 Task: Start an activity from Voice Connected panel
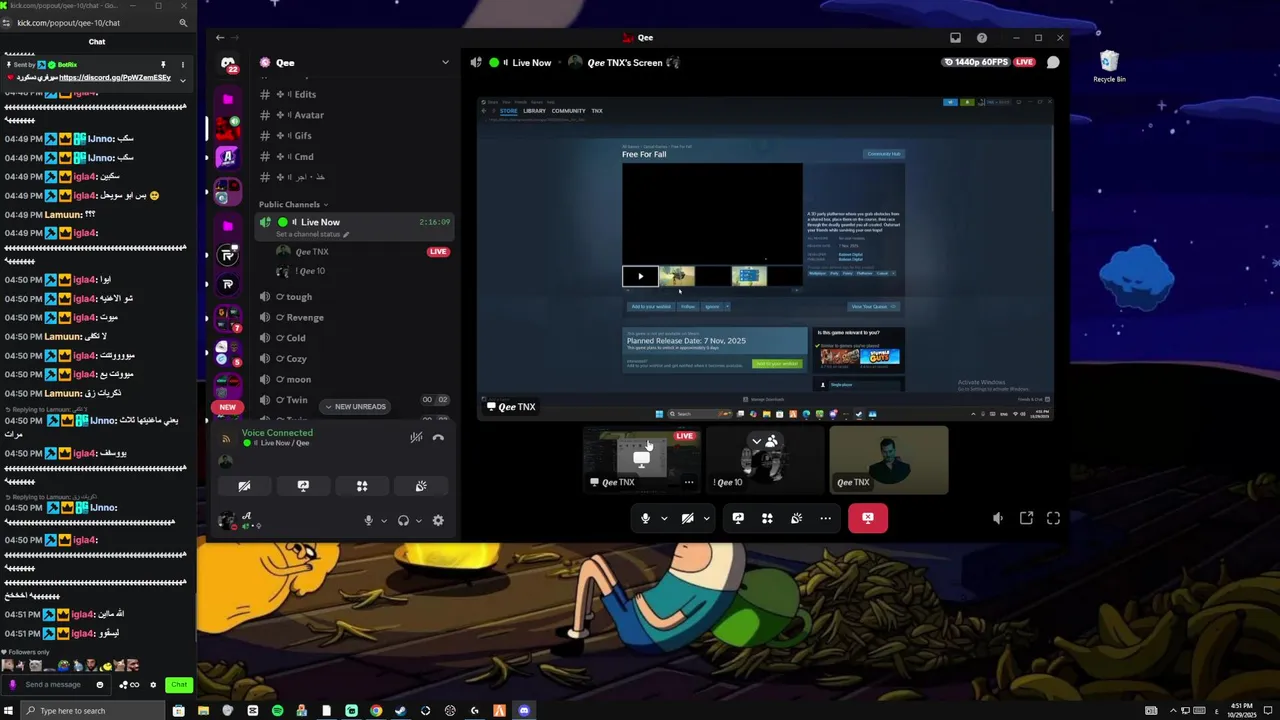click(x=362, y=486)
